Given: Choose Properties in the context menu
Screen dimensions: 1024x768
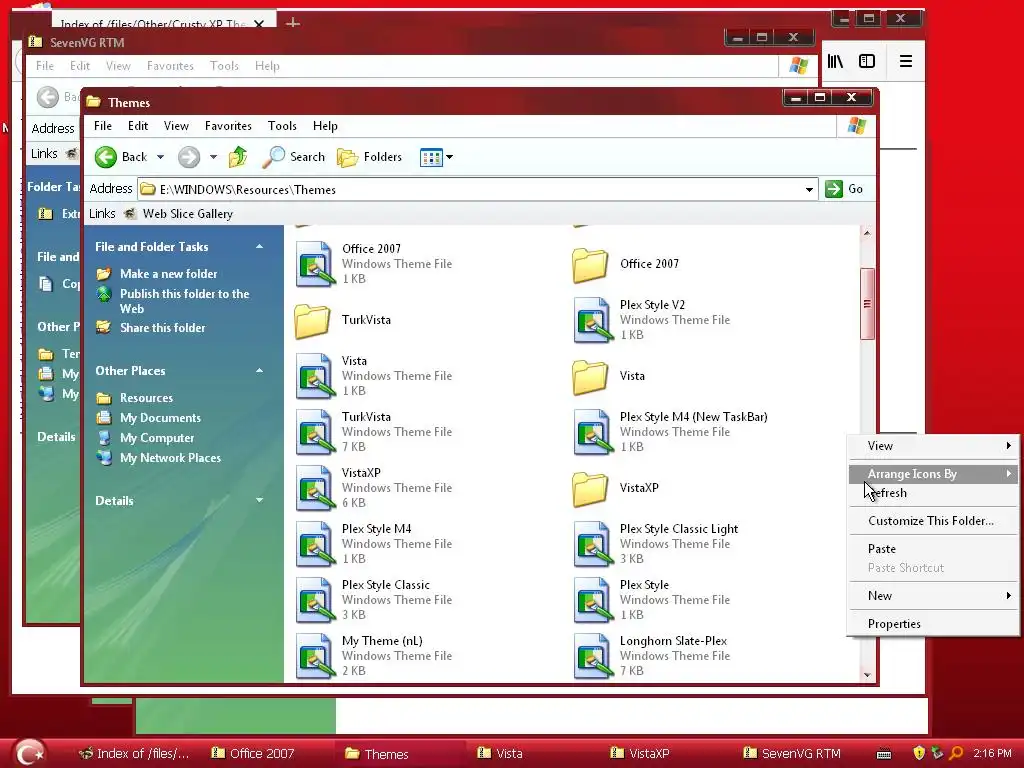Looking at the screenshot, I should [933, 624].
